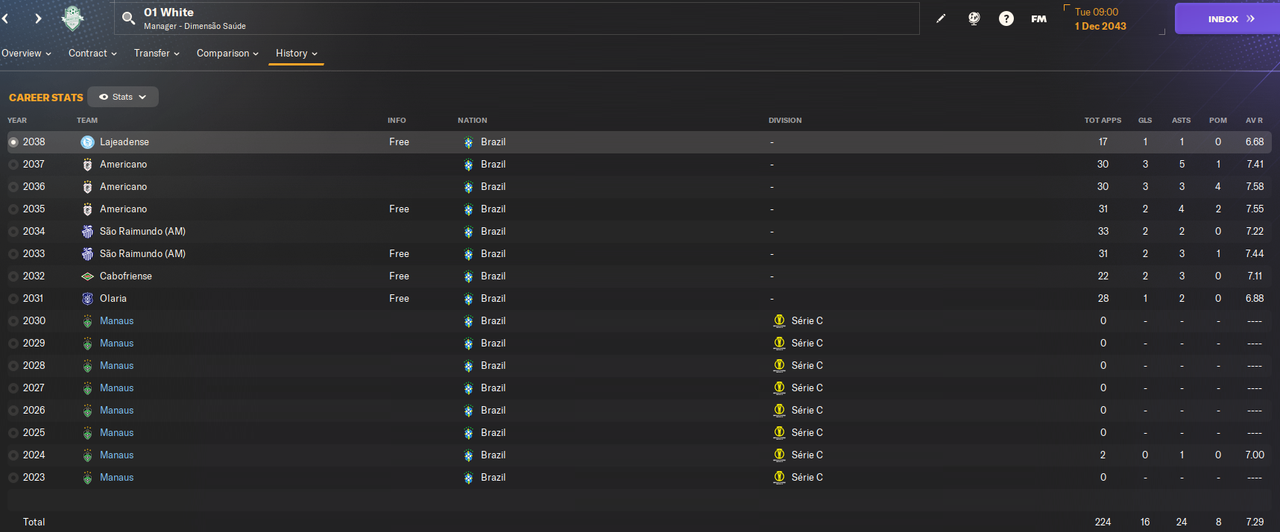The height and width of the screenshot is (532, 1280).
Task: Open the tactics head icon
Action: tap(974, 18)
